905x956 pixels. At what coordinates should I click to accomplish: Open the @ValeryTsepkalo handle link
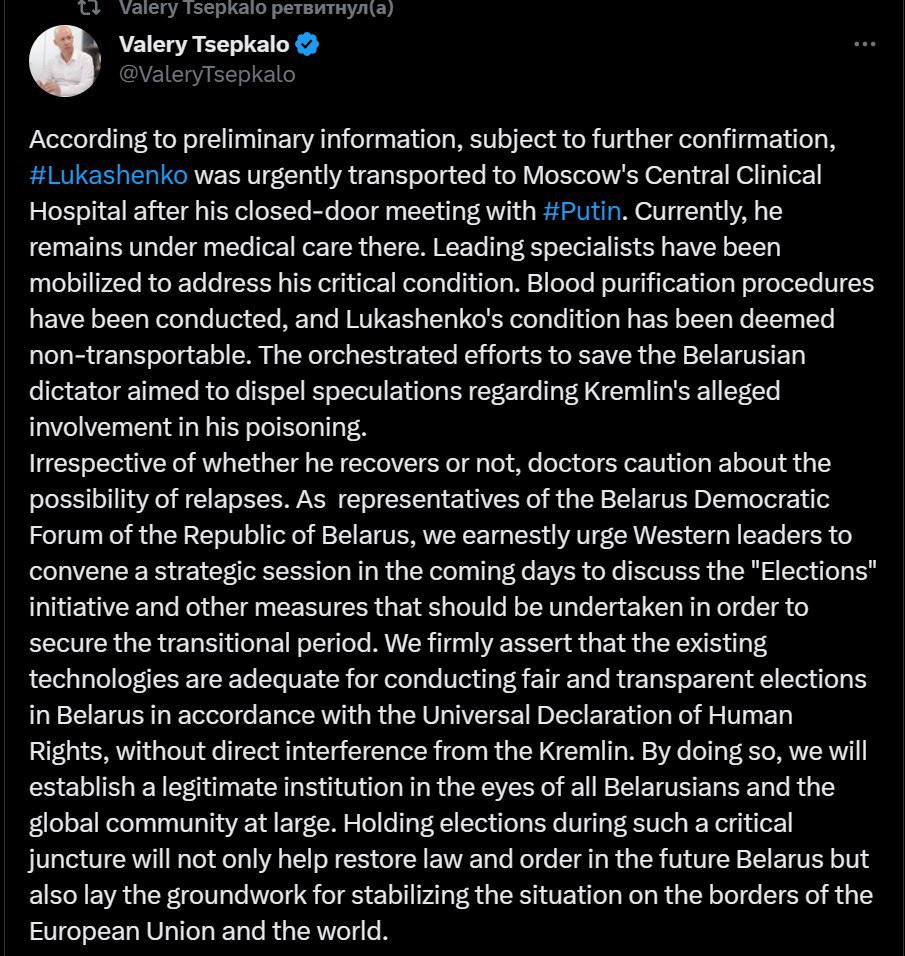[x=207, y=74]
